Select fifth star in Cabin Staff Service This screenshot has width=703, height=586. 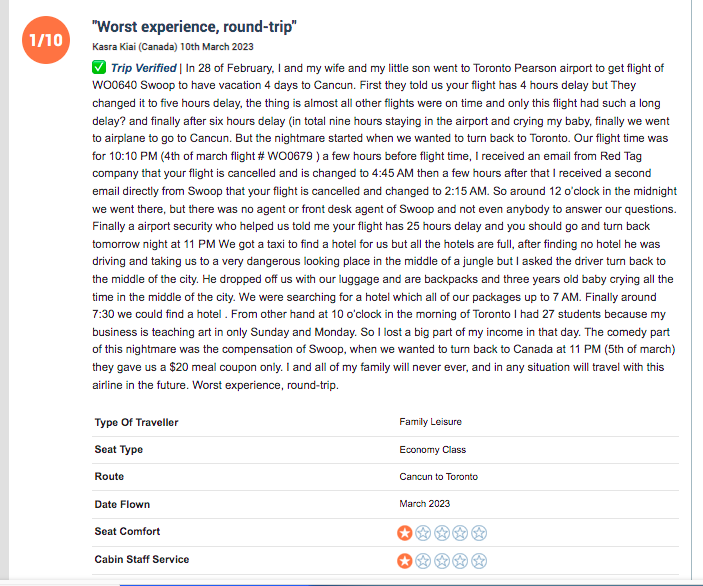479,560
